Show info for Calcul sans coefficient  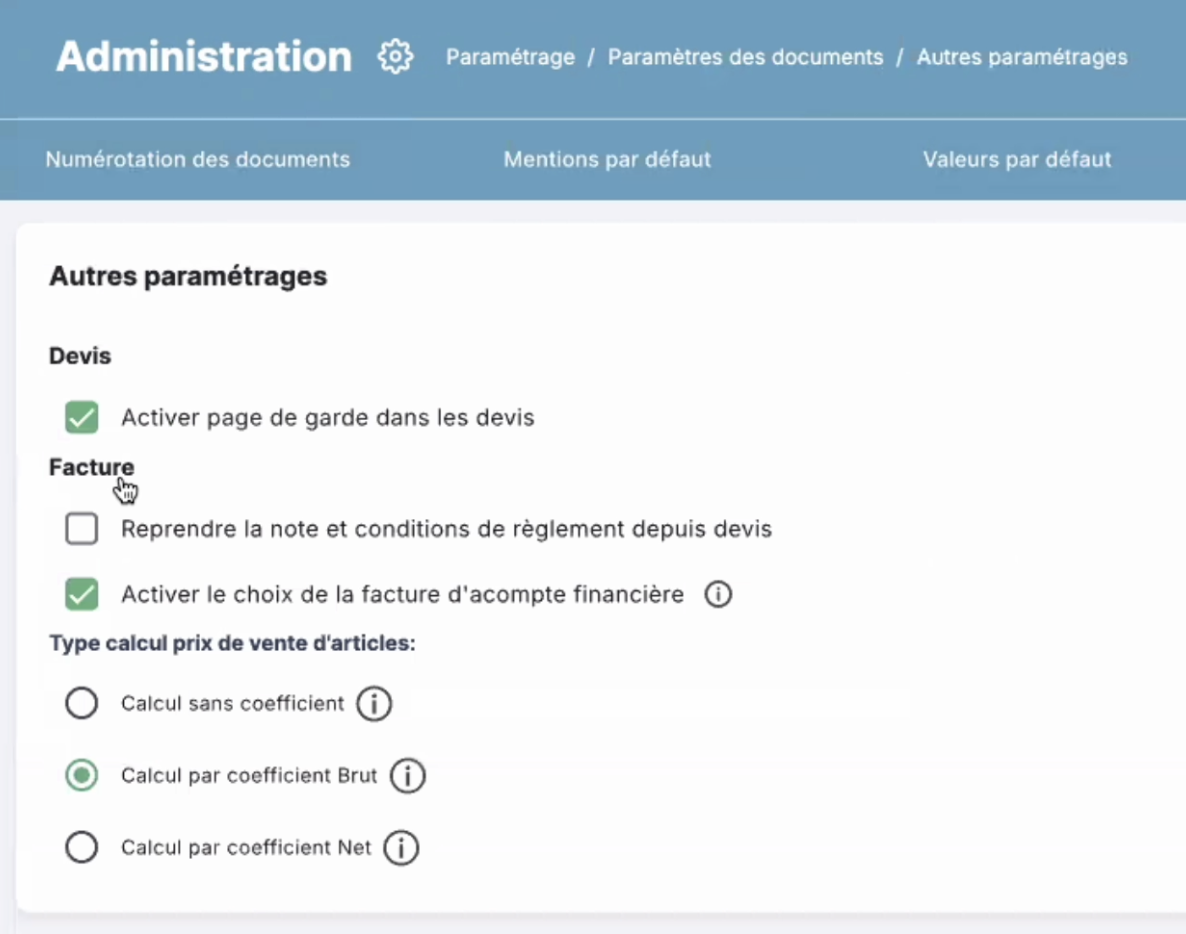[x=374, y=704]
